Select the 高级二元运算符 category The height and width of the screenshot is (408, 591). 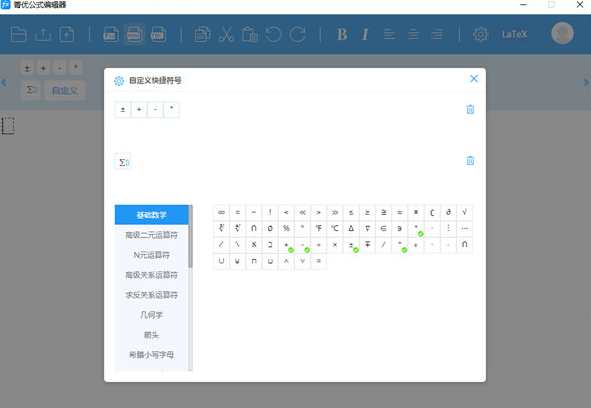pyautogui.click(x=152, y=235)
